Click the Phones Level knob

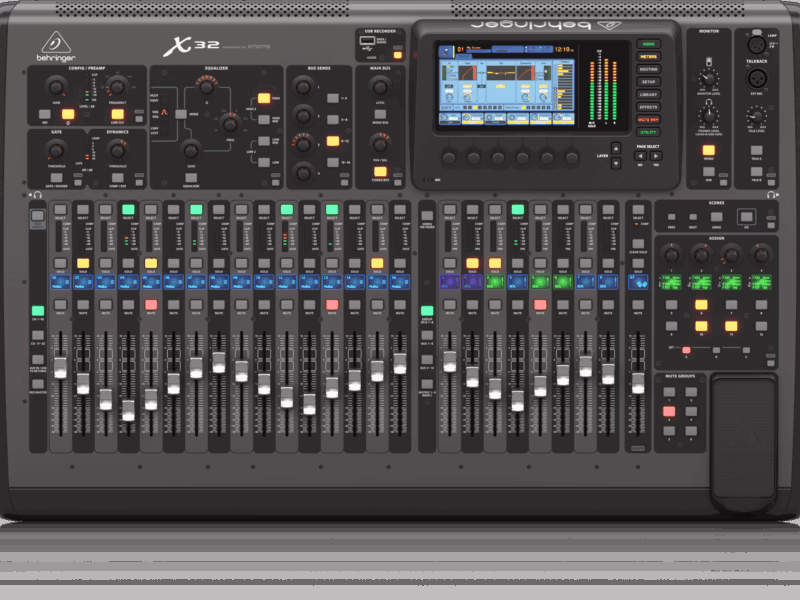pos(708,116)
